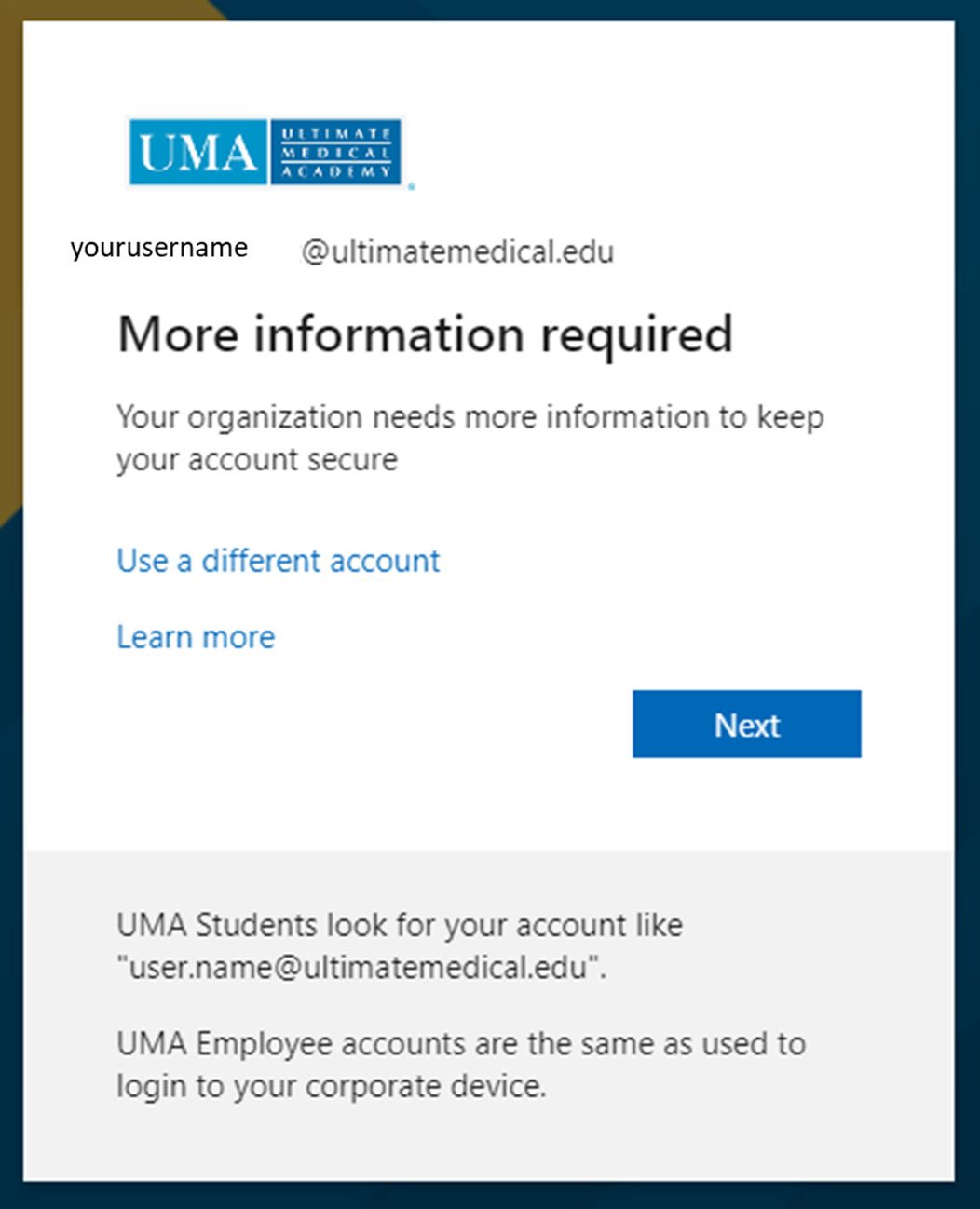Click the "login to your corporate device" line
Image resolution: width=980 pixels, height=1209 pixels.
pos(331,1086)
